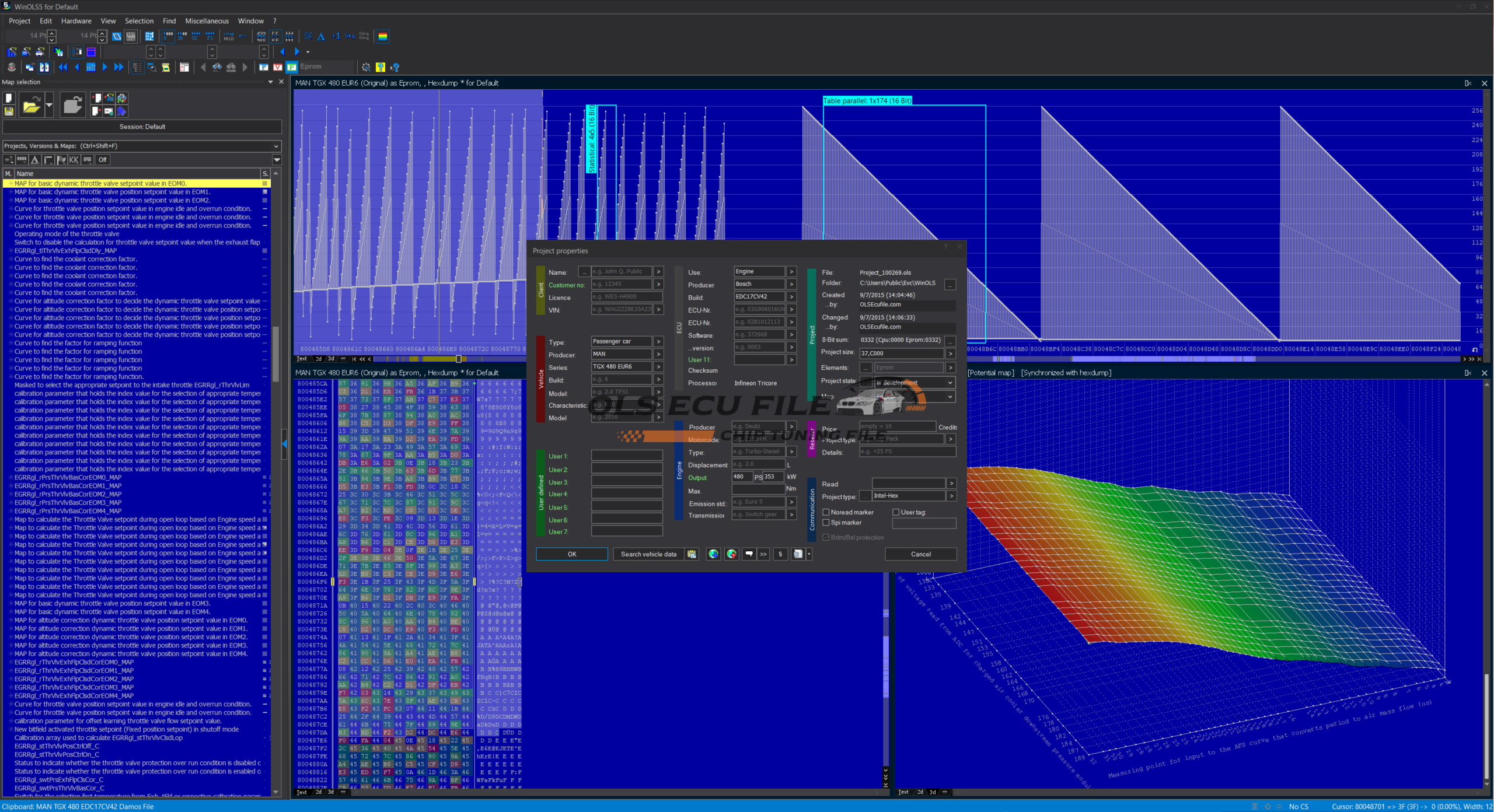Image resolution: width=1494 pixels, height=812 pixels.
Task: Expand Projects, Versions & Maps combo box
Action: click(x=276, y=146)
